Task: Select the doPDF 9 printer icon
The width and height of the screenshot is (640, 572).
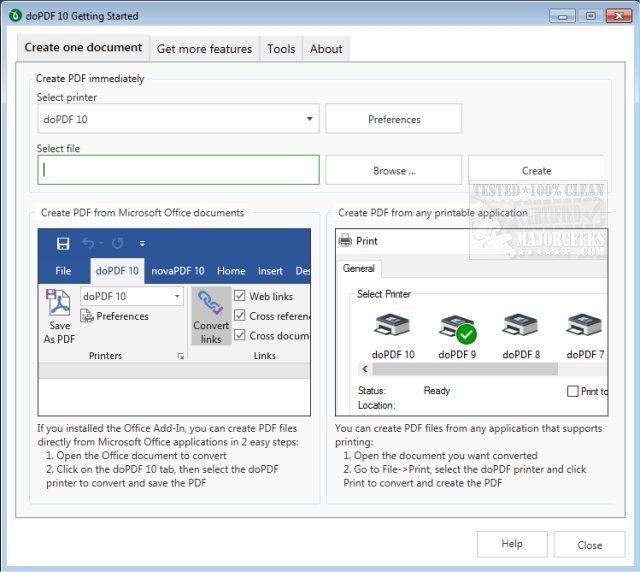Action: click(x=458, y=327)
